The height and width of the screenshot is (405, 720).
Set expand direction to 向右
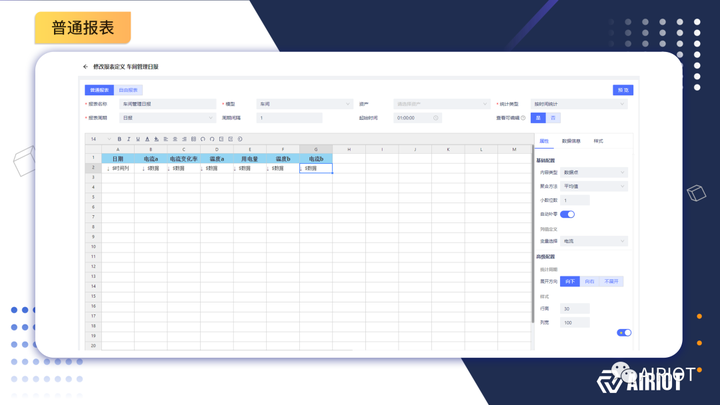tap(590, 281)
